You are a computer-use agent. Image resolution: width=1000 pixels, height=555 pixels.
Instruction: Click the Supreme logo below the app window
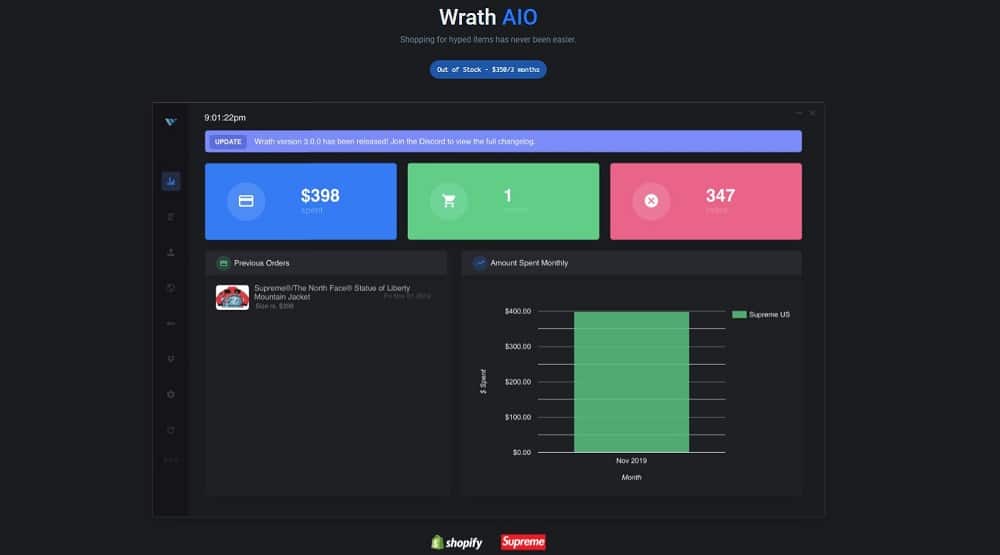coord(523,542)
